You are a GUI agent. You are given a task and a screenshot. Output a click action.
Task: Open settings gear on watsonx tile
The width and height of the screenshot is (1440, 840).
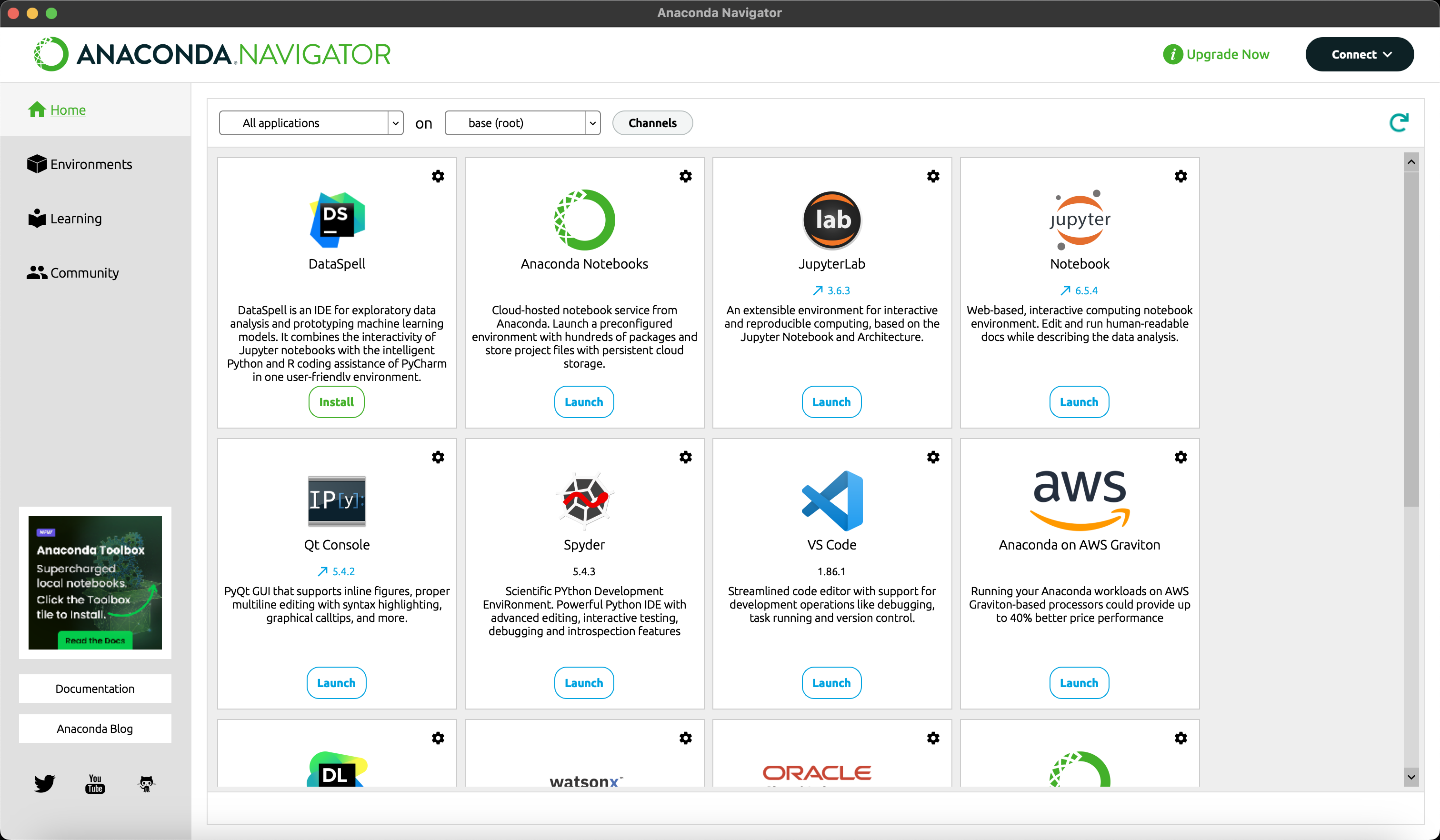(x=685, y=738)
